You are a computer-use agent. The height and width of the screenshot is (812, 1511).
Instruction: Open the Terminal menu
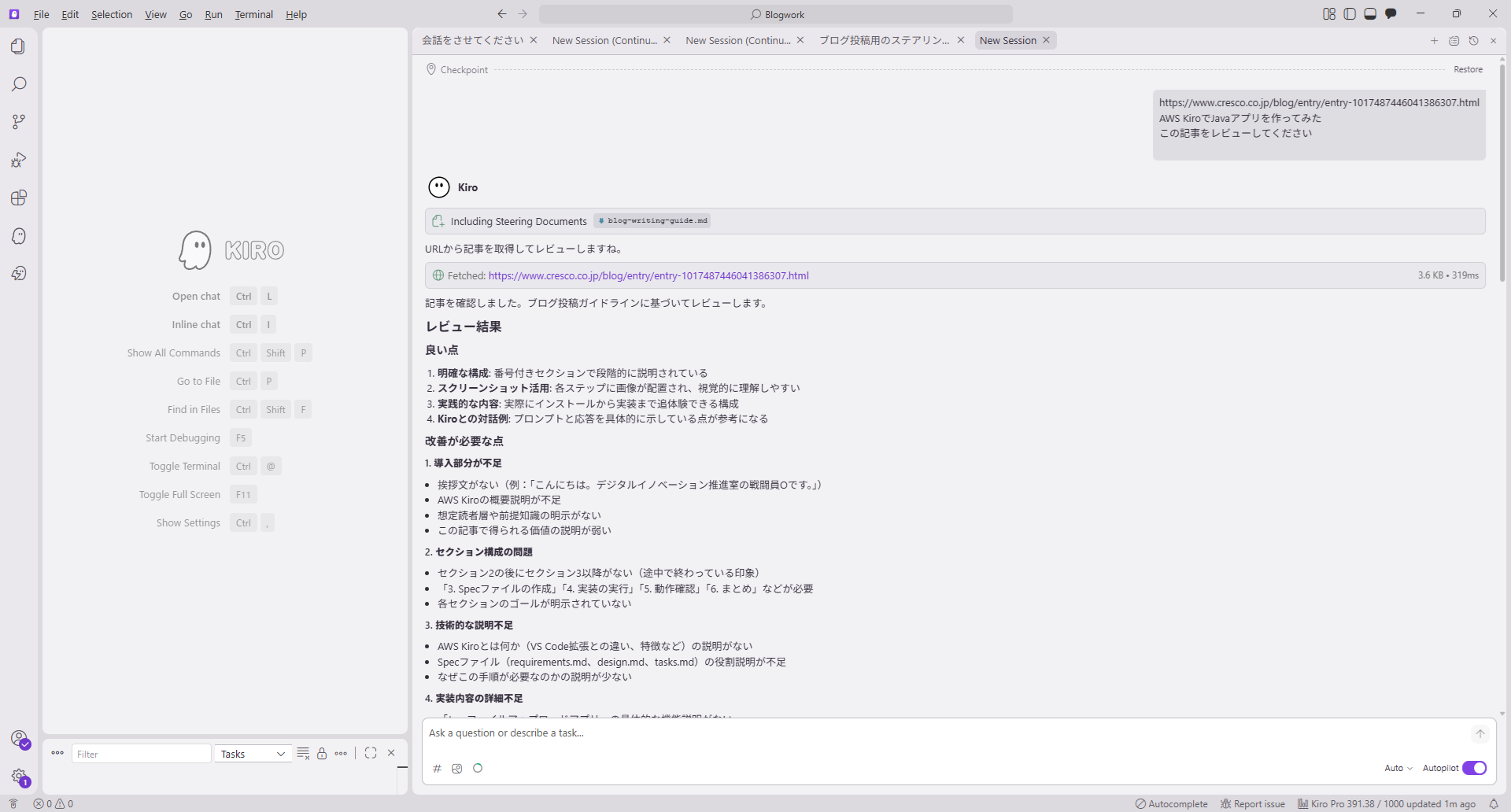[253, 14]
